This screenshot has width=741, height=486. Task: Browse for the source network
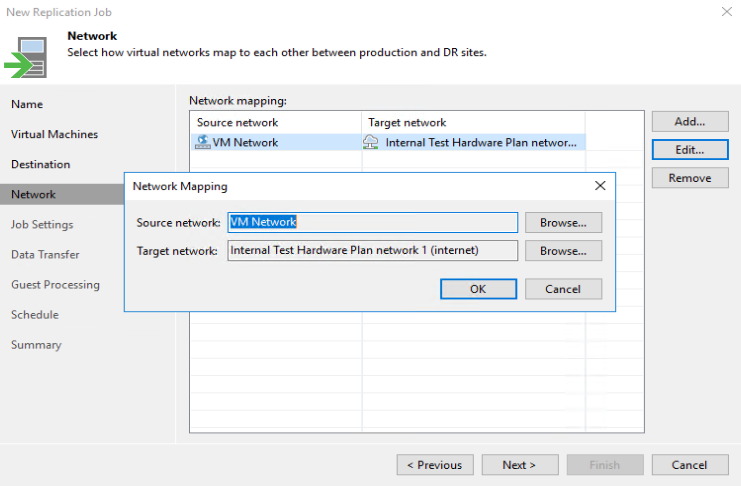tap(563, 223)
